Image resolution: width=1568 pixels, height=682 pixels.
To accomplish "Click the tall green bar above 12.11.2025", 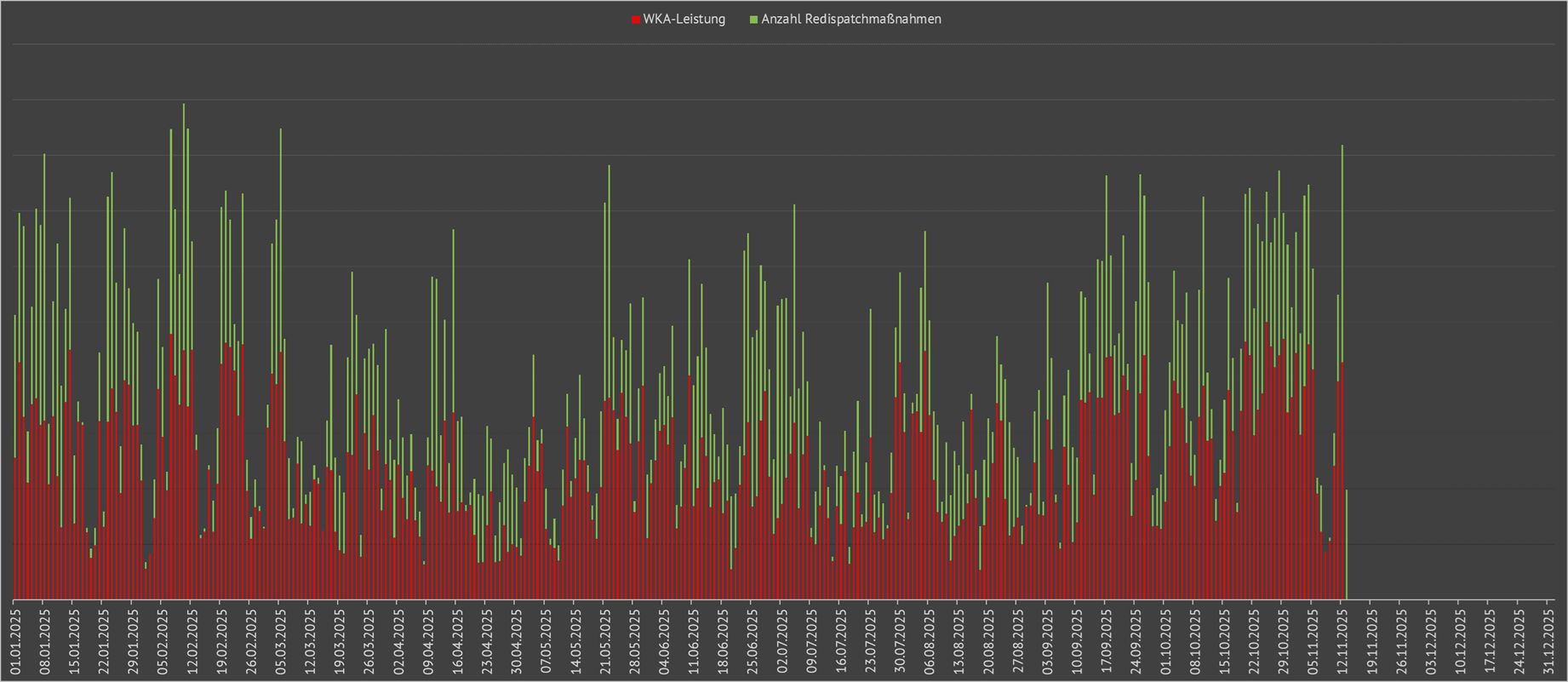I will [1342, 255].
